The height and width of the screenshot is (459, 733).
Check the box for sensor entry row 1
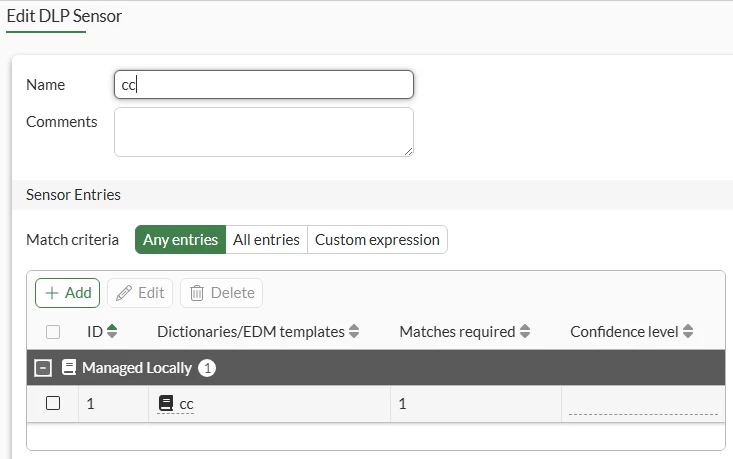tap(53, 403)
